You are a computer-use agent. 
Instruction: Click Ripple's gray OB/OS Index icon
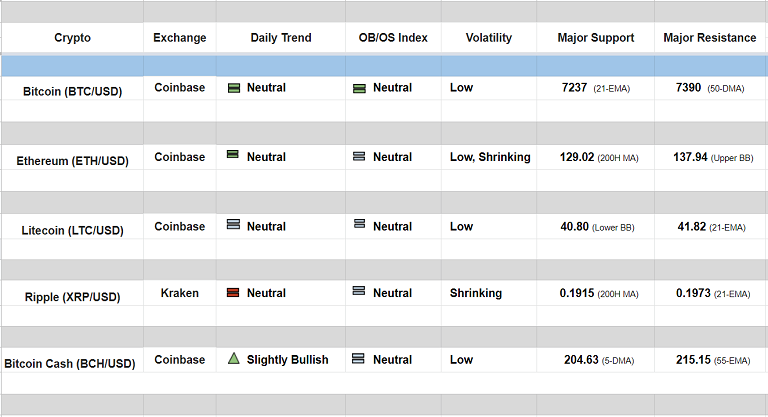(x=359, y=292)
